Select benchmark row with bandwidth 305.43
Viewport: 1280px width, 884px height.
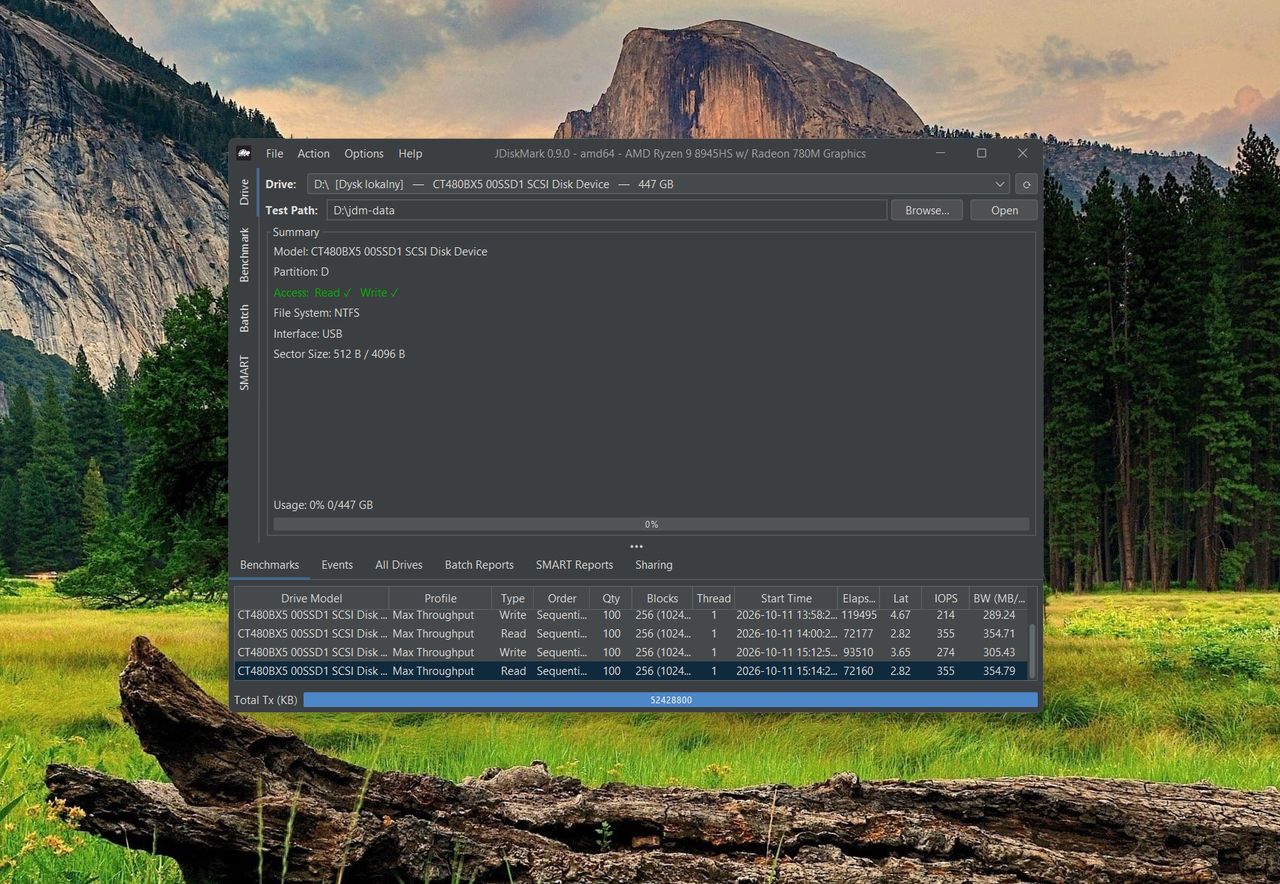631,652
